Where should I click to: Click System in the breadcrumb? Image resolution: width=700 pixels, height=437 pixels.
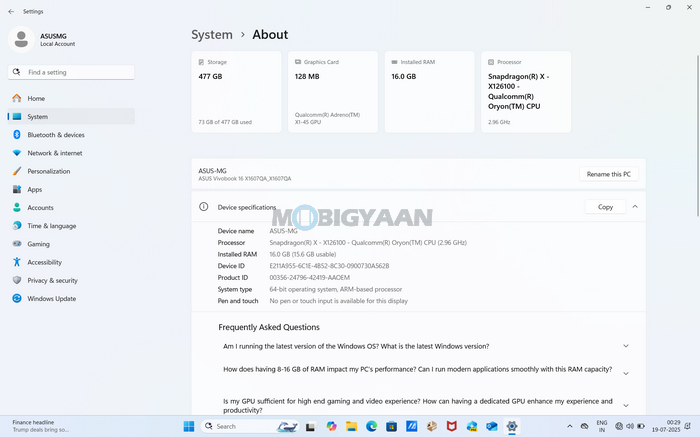tap(212, 35)
